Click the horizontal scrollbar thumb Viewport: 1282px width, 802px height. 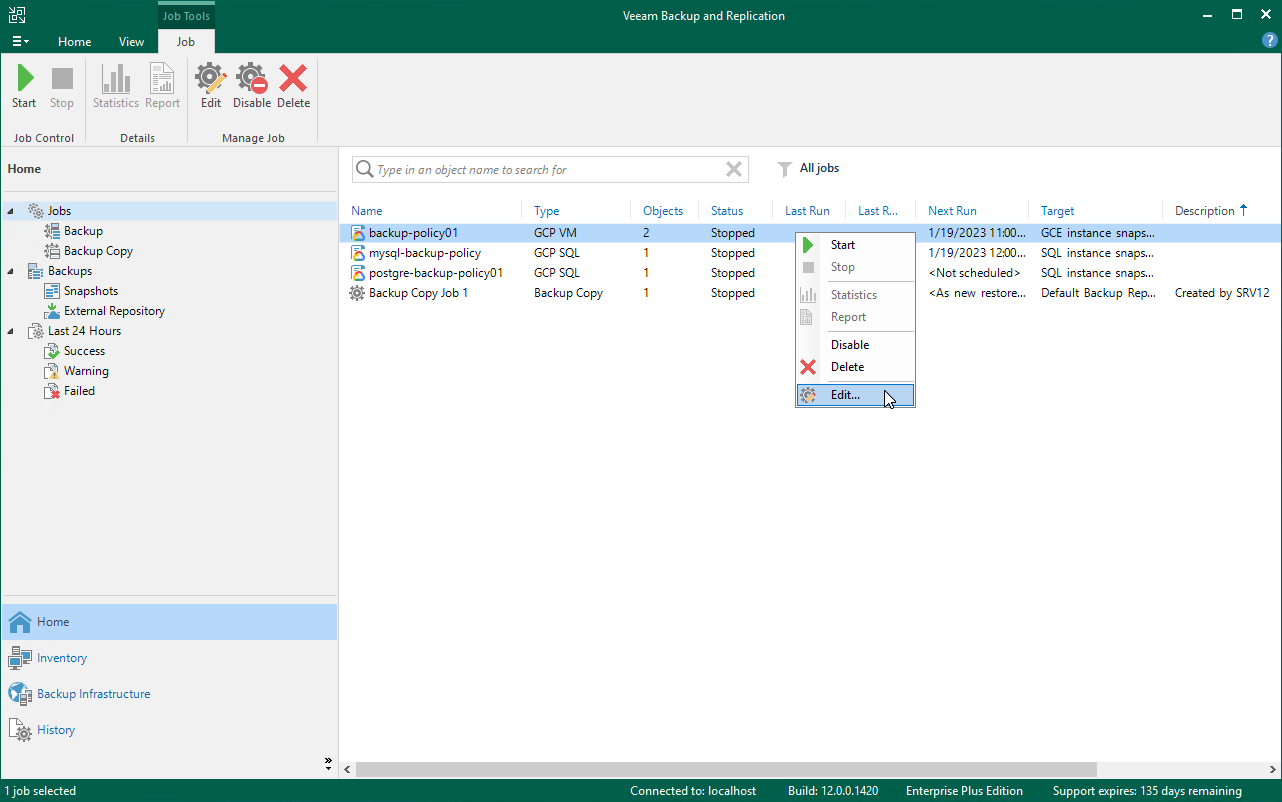[726, 770]
